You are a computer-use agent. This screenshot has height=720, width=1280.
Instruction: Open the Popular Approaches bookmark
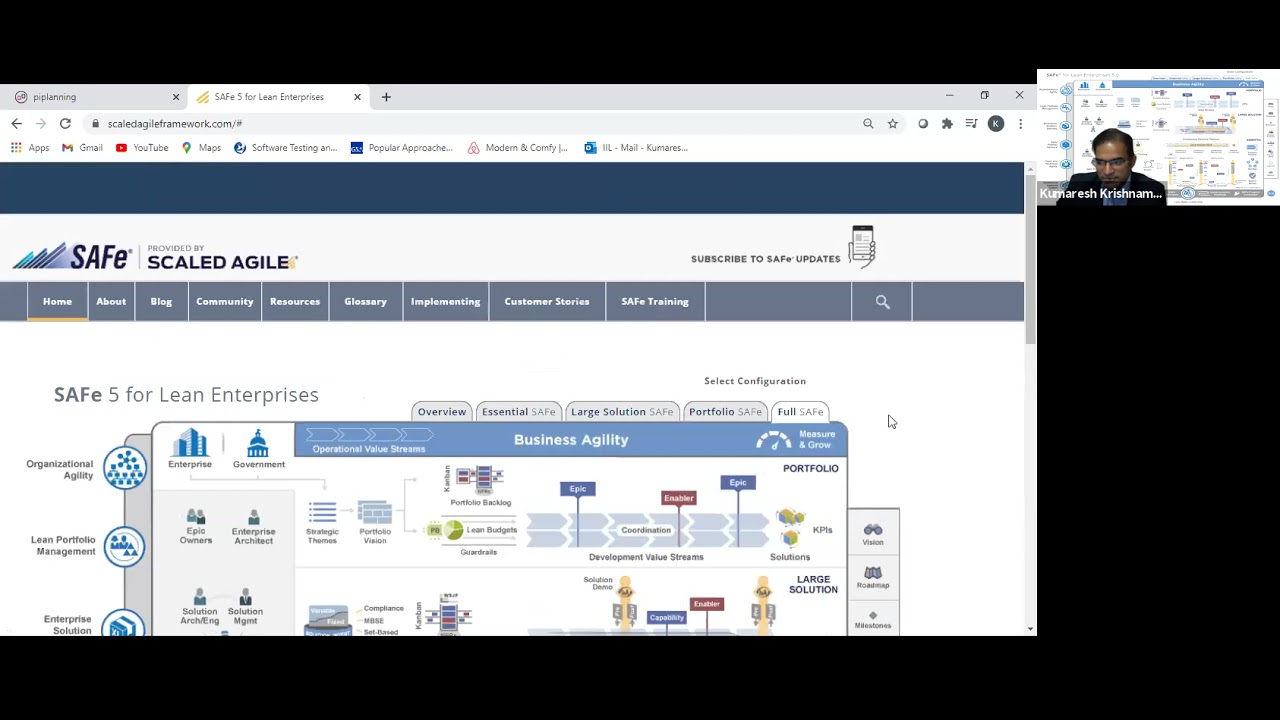tap(401, 148)
